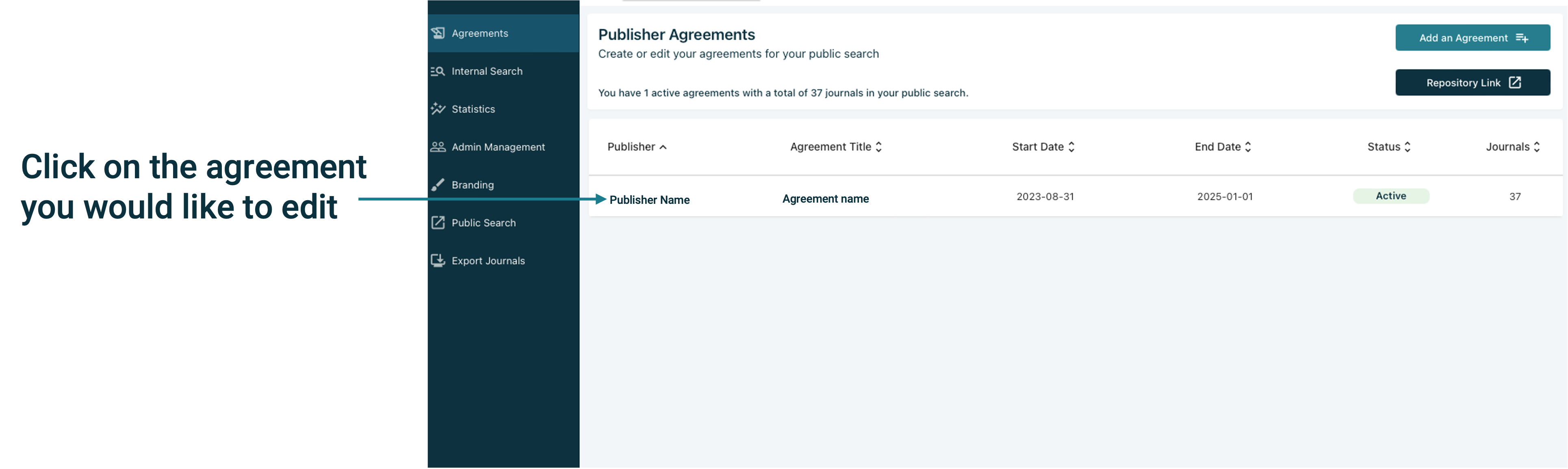Open Internal Search via its magnifier icon

pos(438,71)
